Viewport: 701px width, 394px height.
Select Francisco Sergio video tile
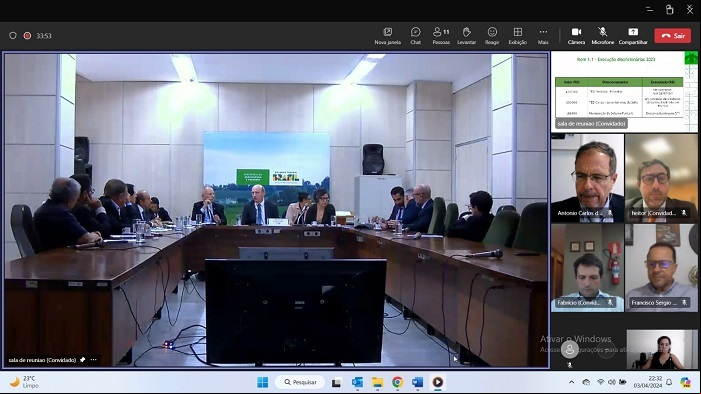point(661,267)
